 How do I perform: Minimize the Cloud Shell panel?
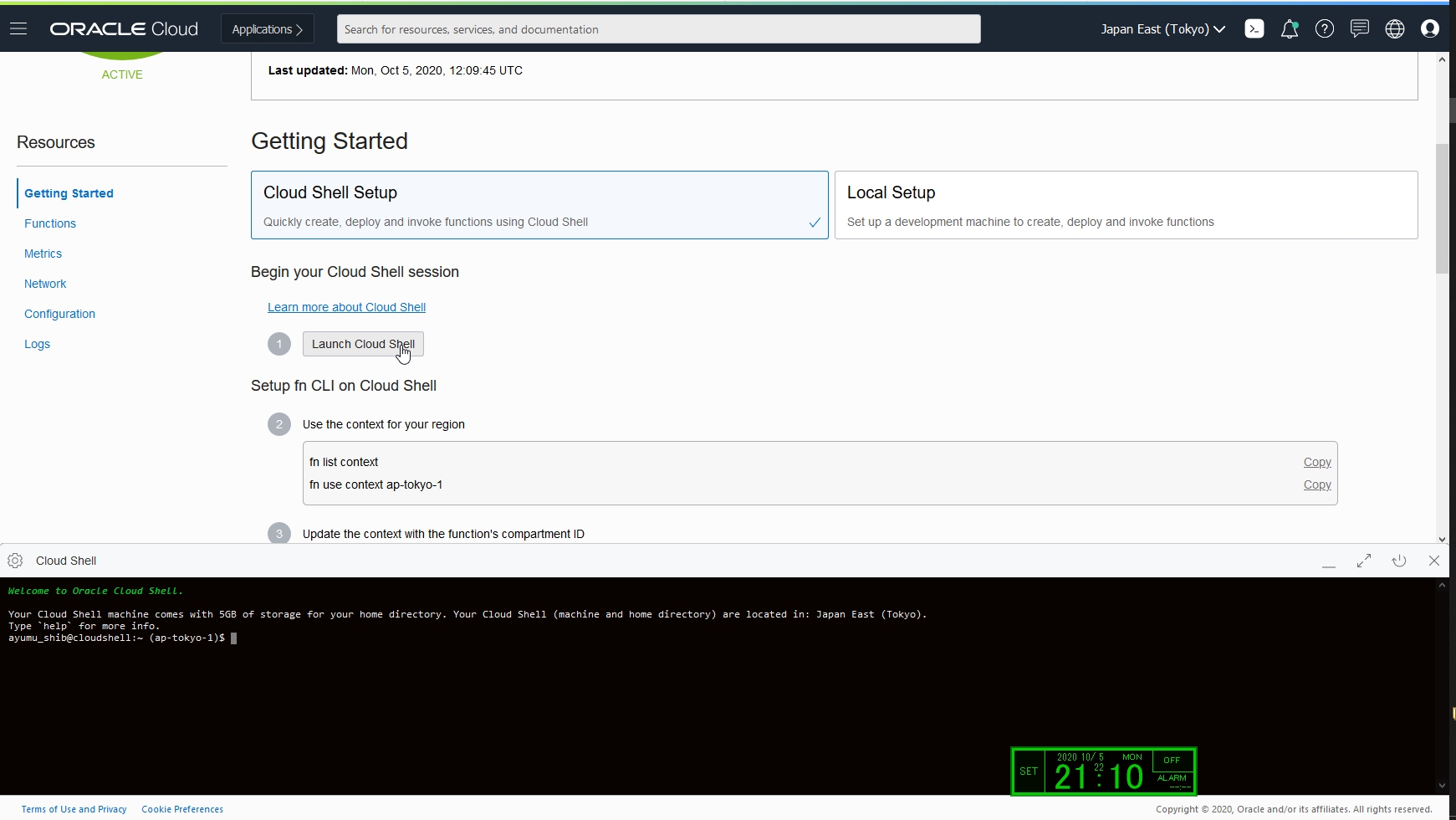pos(1329,561)
